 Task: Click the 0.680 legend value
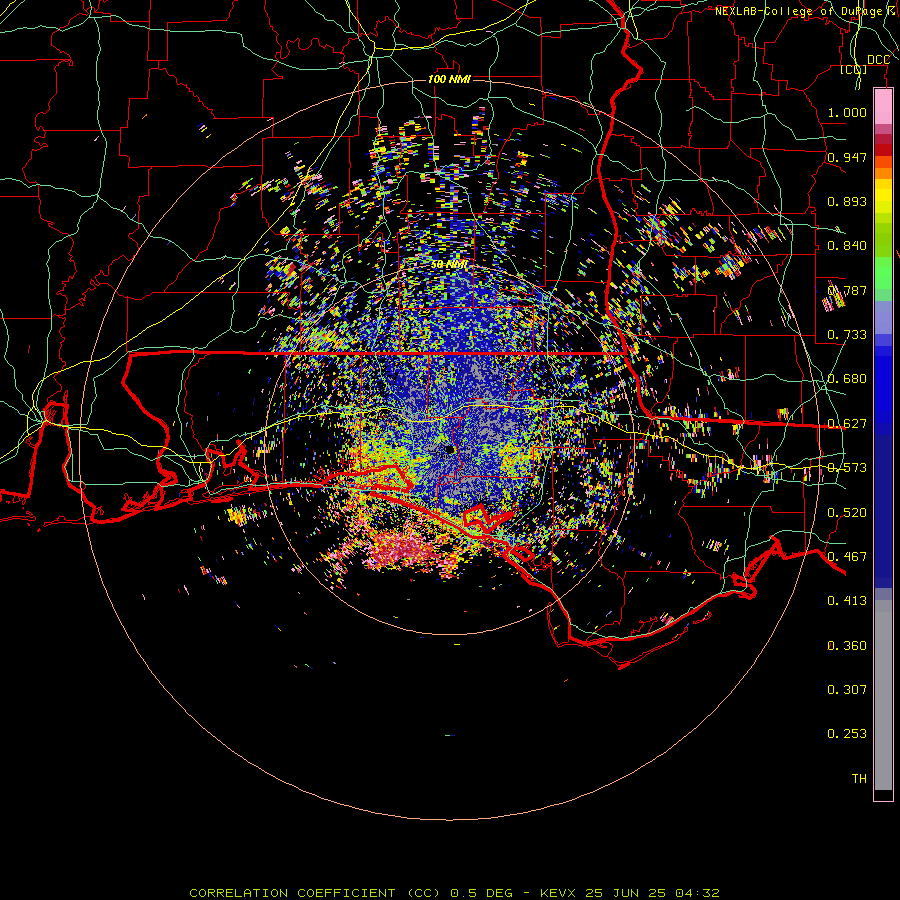pos(847,379)
